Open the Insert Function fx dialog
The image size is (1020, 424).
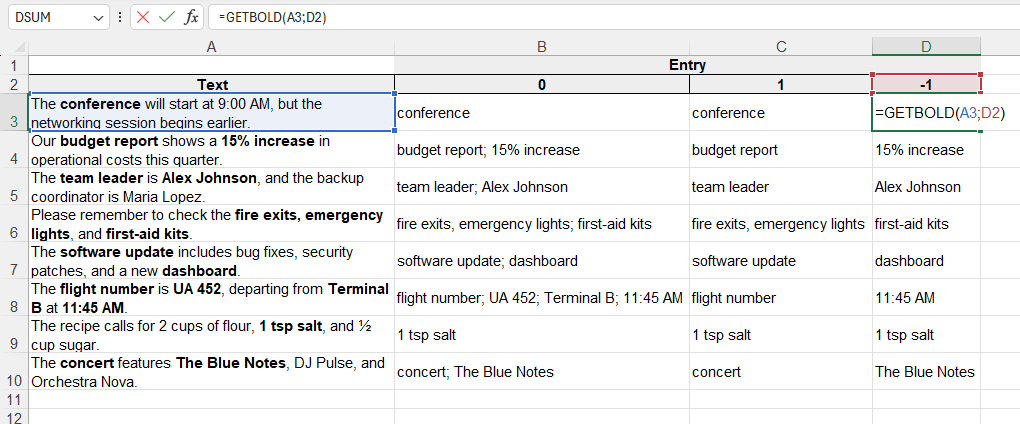[x=191, y=18]
